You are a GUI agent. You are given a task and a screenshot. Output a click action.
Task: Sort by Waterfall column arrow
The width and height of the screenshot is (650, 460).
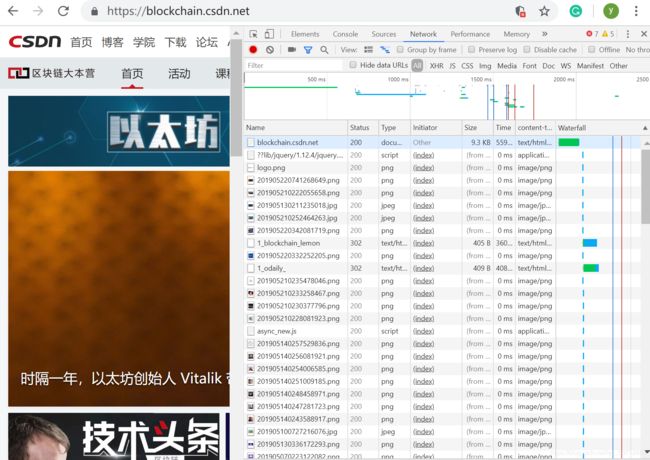[x=645, y=128]
